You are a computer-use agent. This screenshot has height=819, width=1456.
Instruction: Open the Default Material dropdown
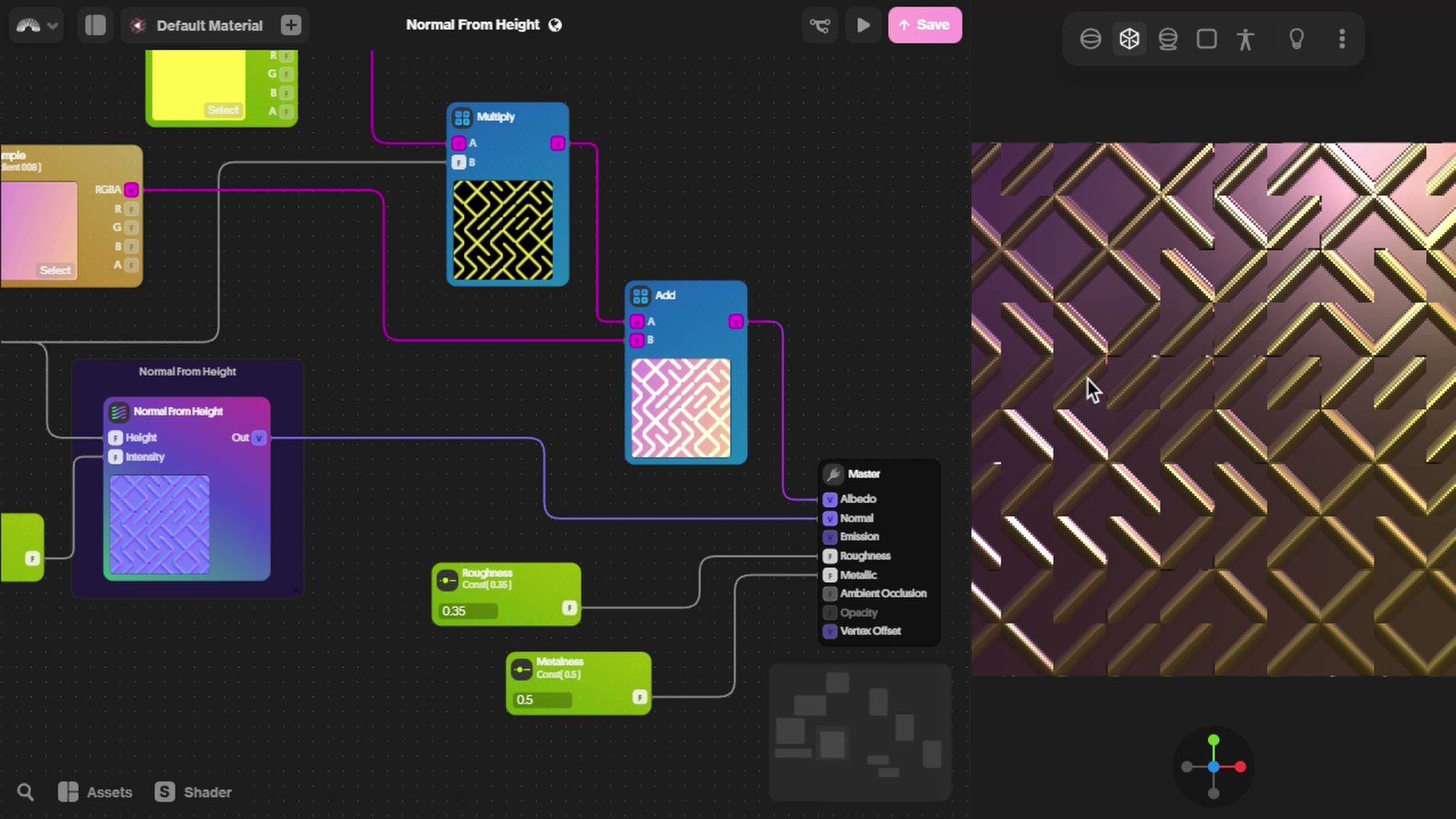(x=209, y=25)
